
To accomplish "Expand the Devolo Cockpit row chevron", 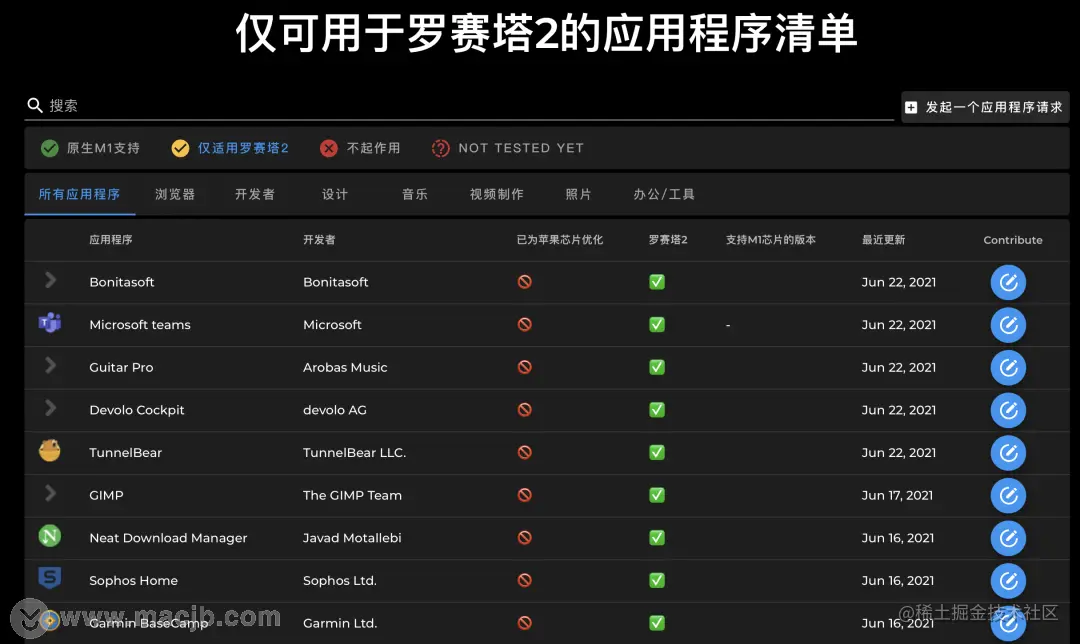I will click(50, 408).
